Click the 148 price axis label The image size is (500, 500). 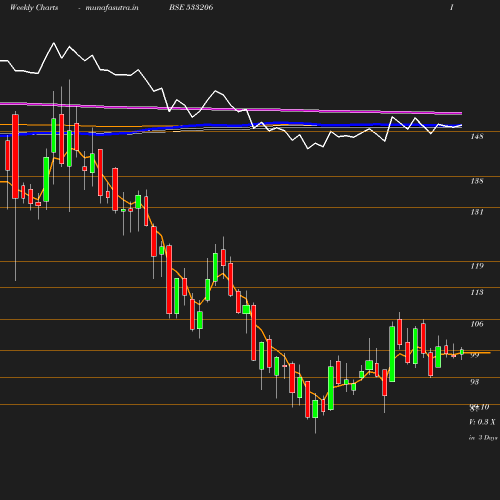[x=477, y=136]
